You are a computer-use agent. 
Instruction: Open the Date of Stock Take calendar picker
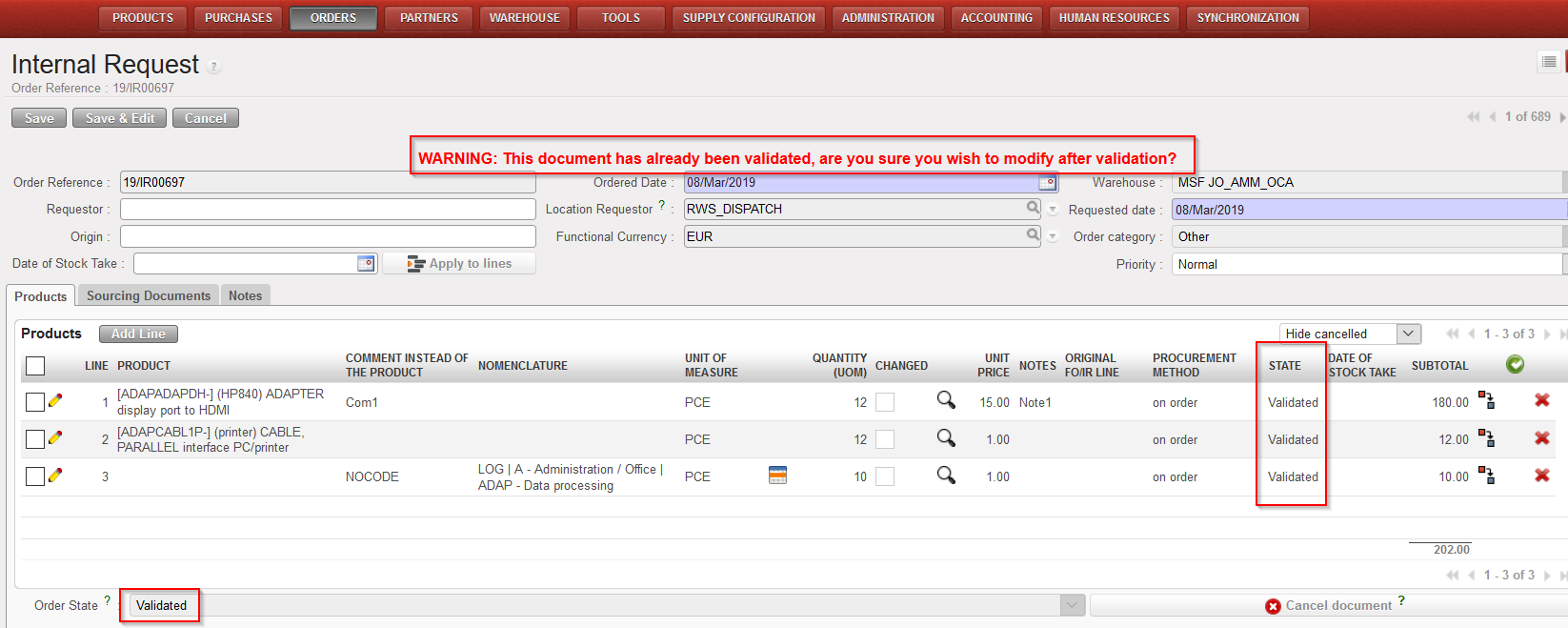pyautogui.click(x=367, y=263)
